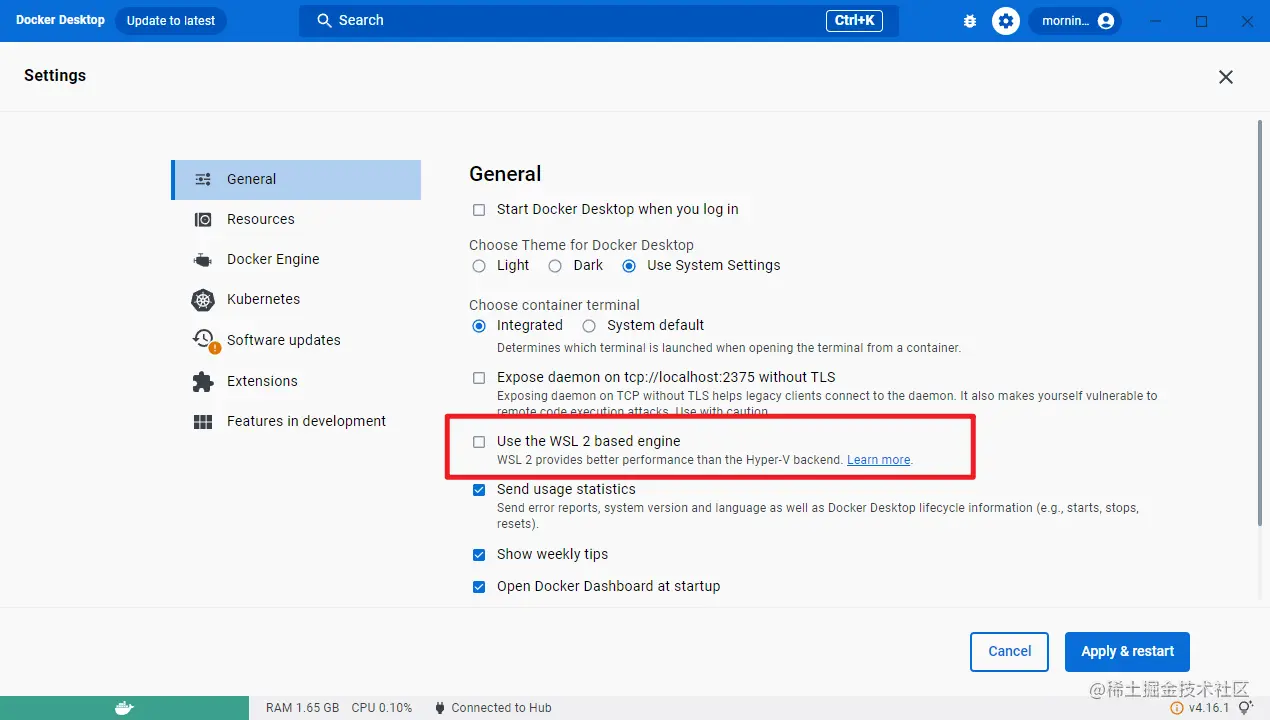The width and height of the screenshot is (1270, 720).
Task: Click the Cancel button
Action: point(1009,652)
